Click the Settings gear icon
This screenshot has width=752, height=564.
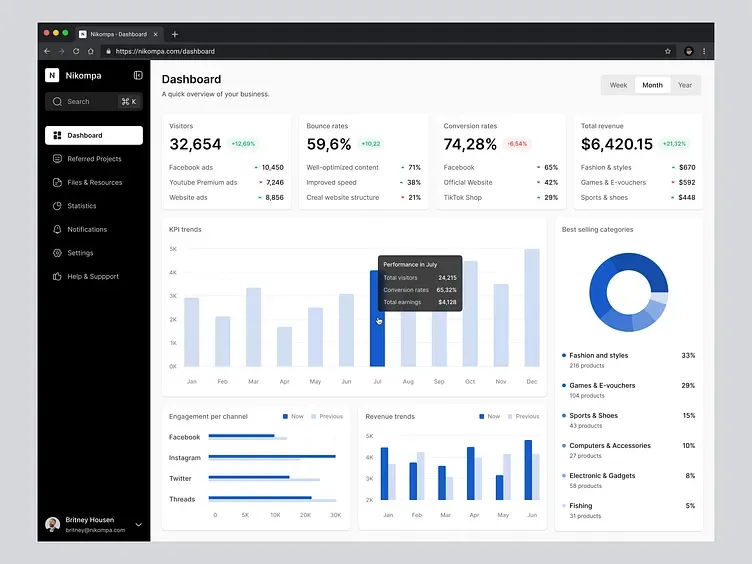coord(57,253)
